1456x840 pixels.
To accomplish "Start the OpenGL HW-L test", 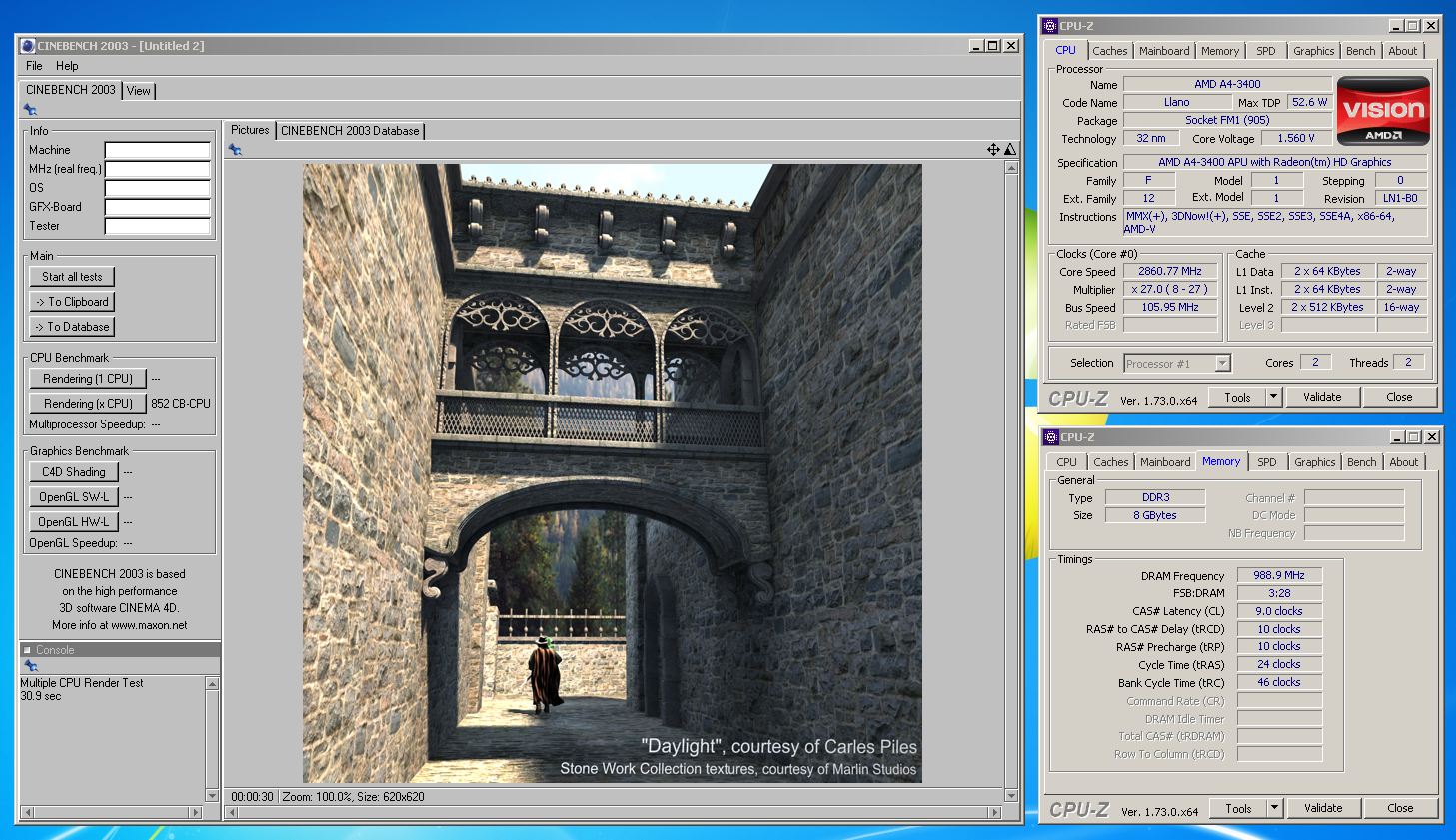I will (74, 522).
